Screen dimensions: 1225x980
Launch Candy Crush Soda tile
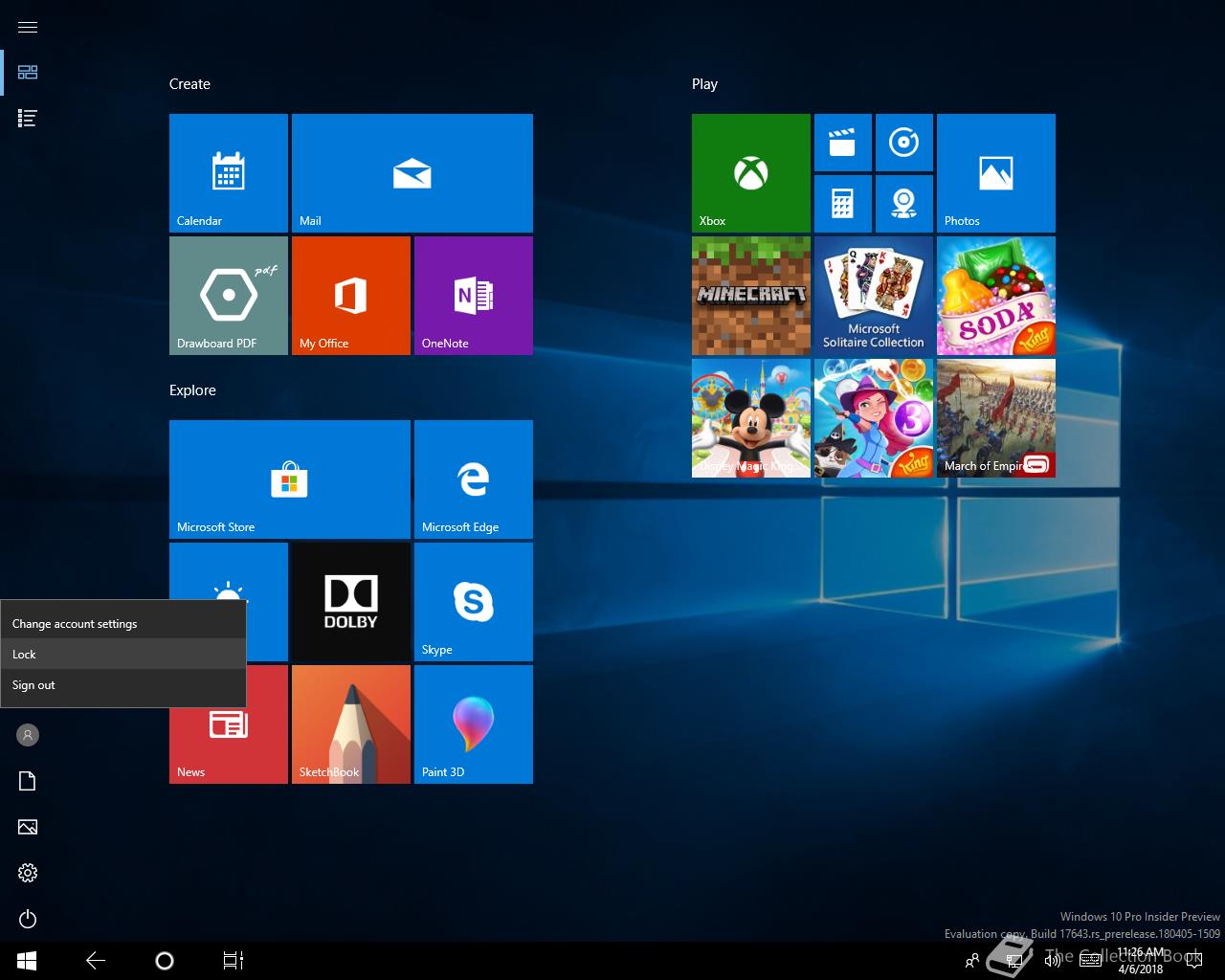[996, 296]
